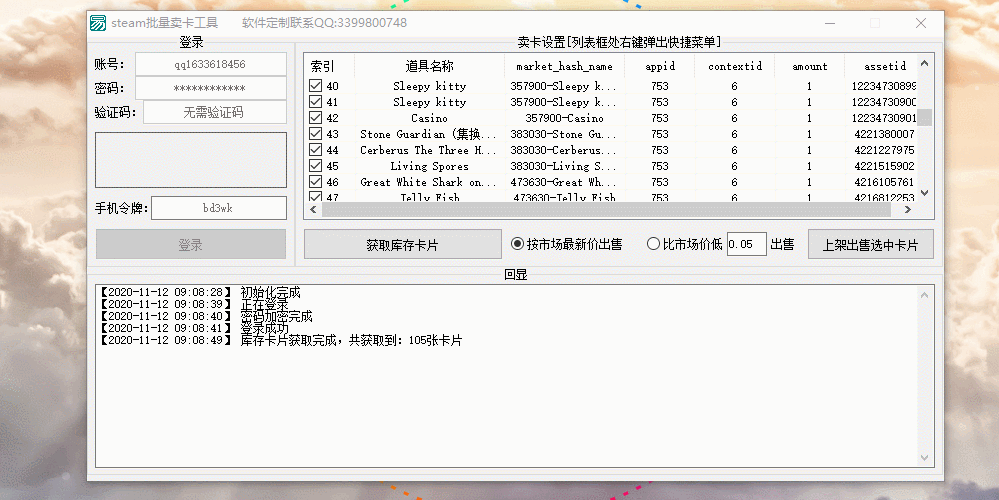Click the 密码 password field
This screenshot has height=500, width=999.
click(211, 89)
